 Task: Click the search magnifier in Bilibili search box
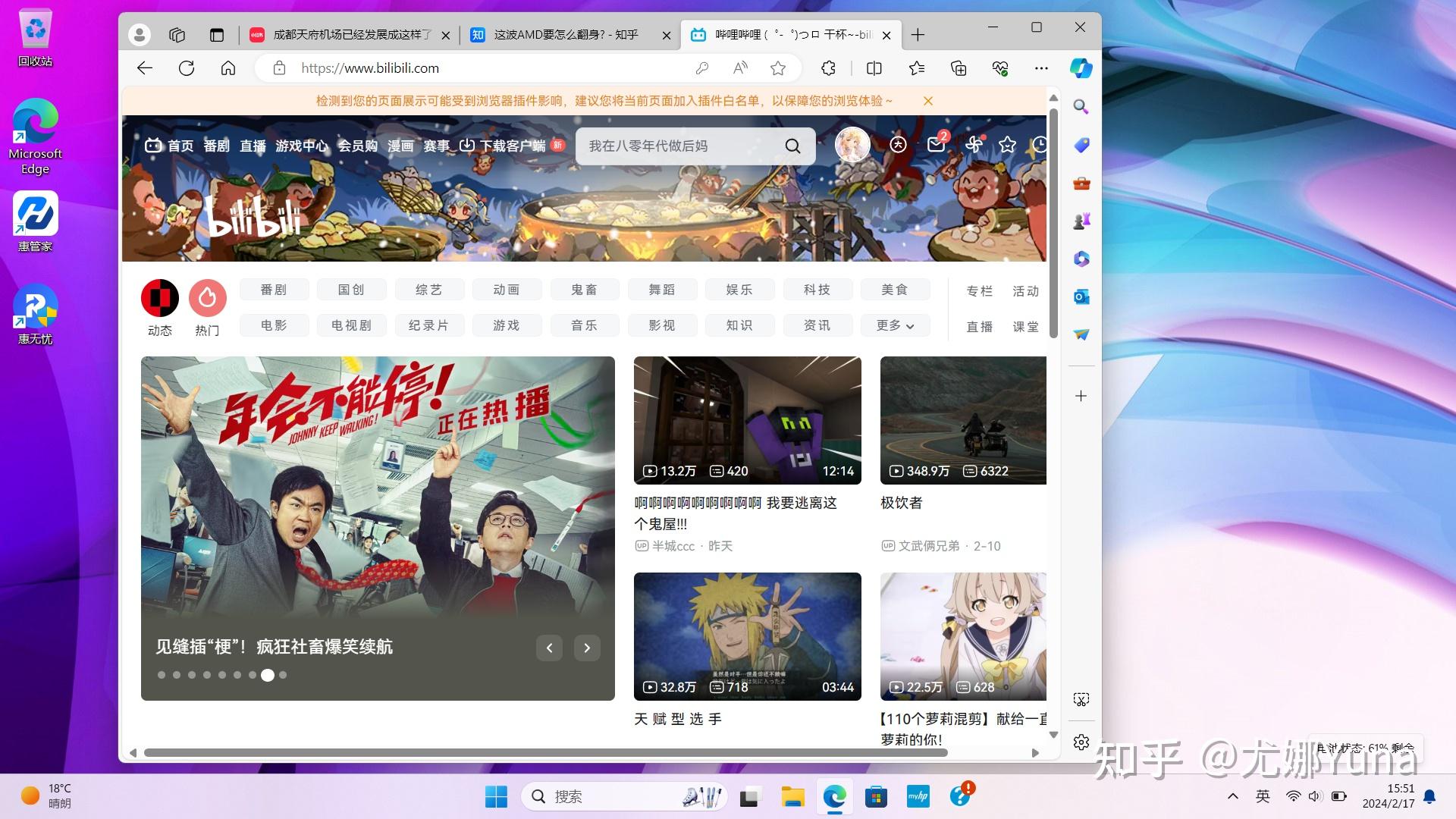point(792,146)
